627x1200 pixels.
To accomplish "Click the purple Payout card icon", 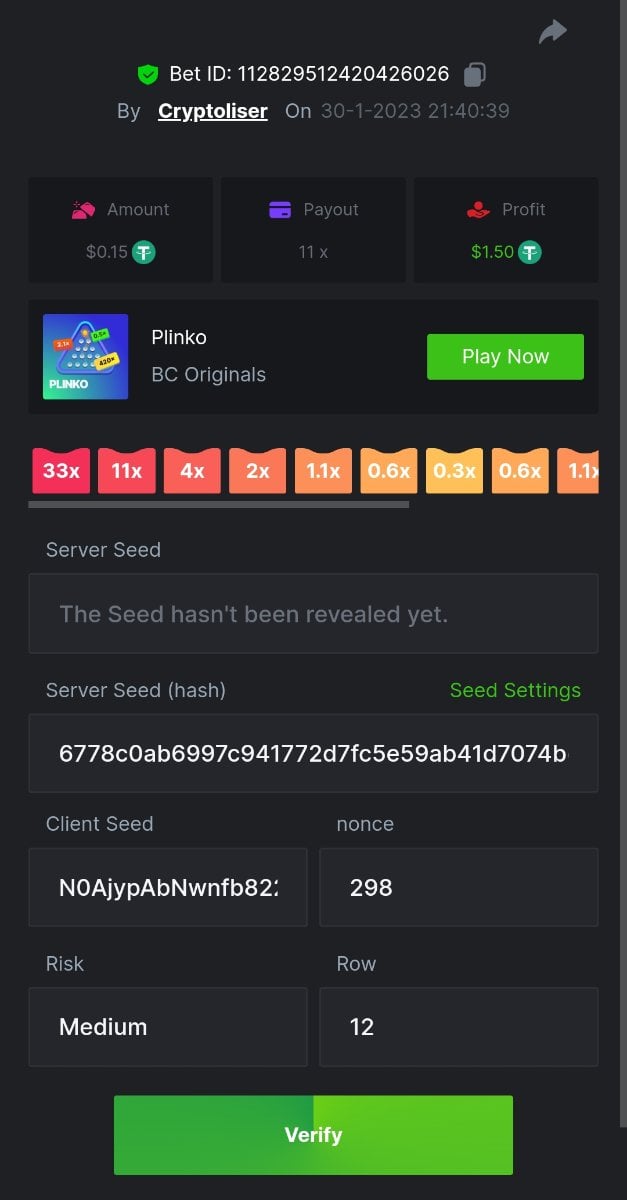I will (280, 210).
